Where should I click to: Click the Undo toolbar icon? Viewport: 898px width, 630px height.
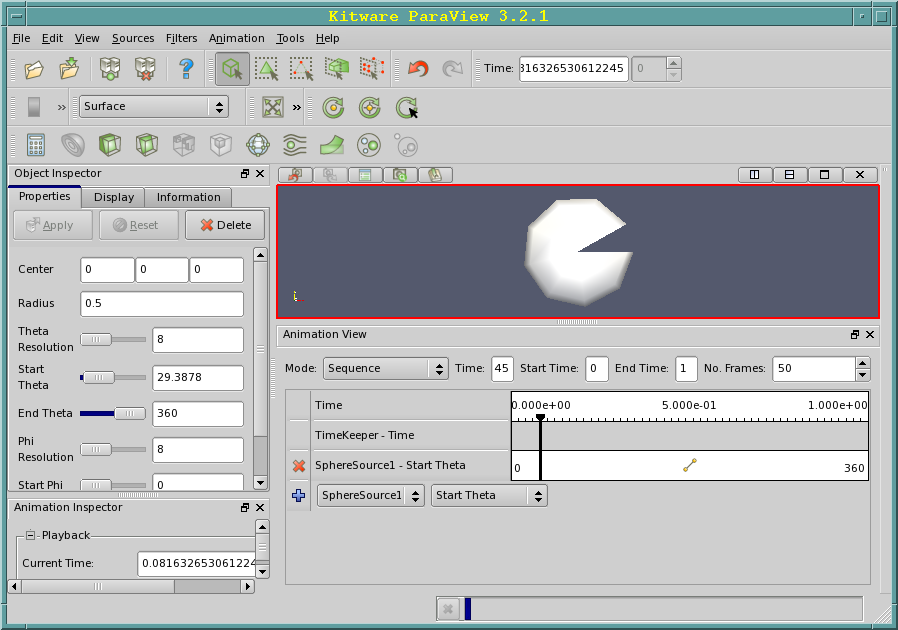coord(418,68)
